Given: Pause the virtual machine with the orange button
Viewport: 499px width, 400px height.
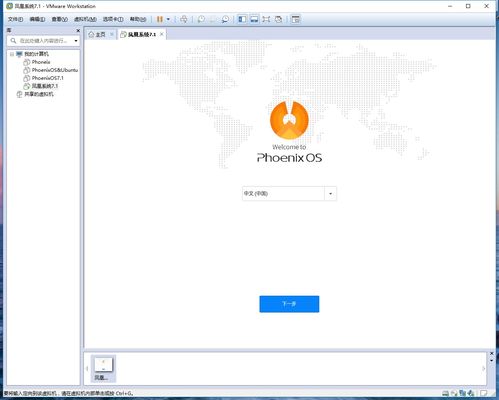Looking at the screenshot, I should (x=160, y=19).
